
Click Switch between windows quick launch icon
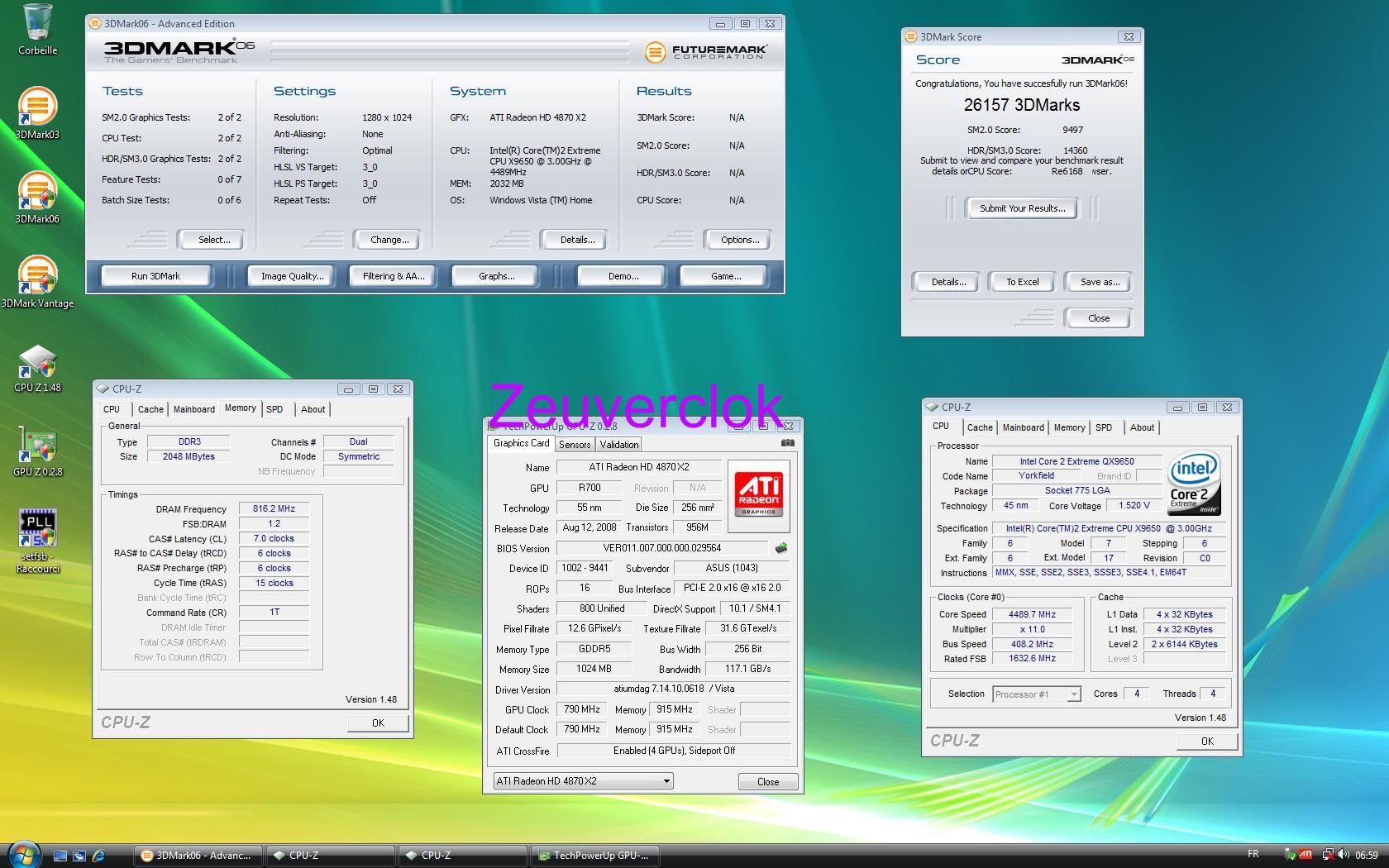79,856
